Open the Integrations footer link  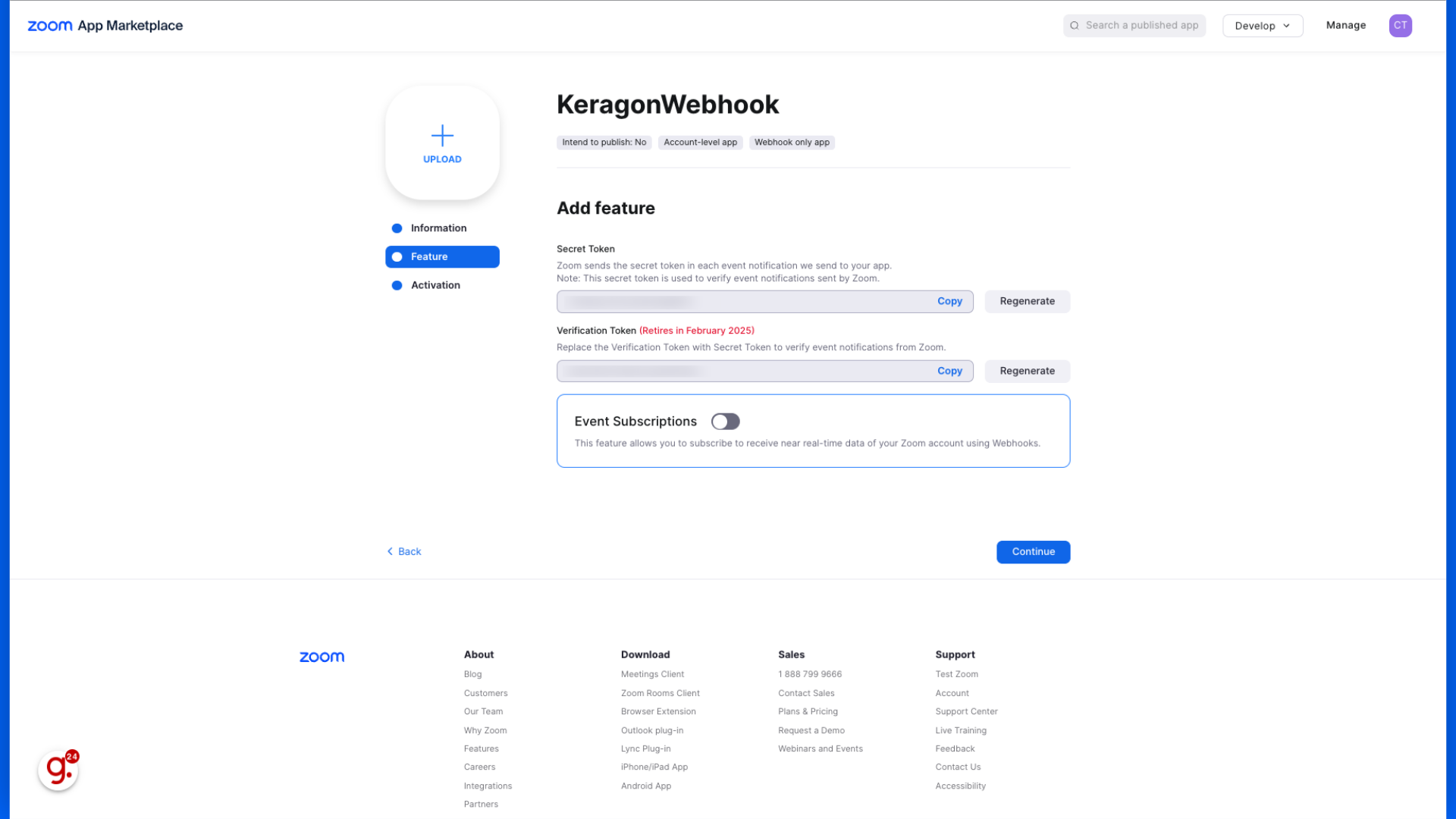pyautogui.click(x=488, y=786)
